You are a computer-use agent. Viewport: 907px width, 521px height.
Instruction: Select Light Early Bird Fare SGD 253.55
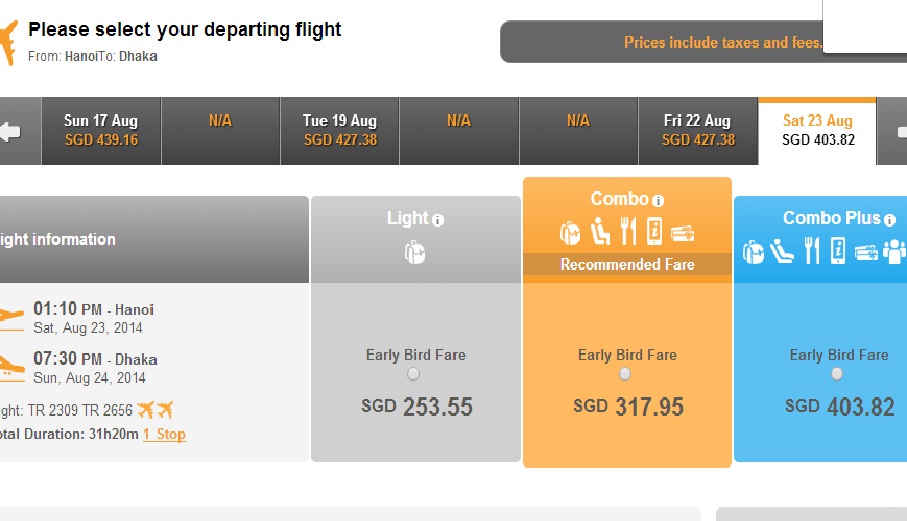tap(413, 374)
